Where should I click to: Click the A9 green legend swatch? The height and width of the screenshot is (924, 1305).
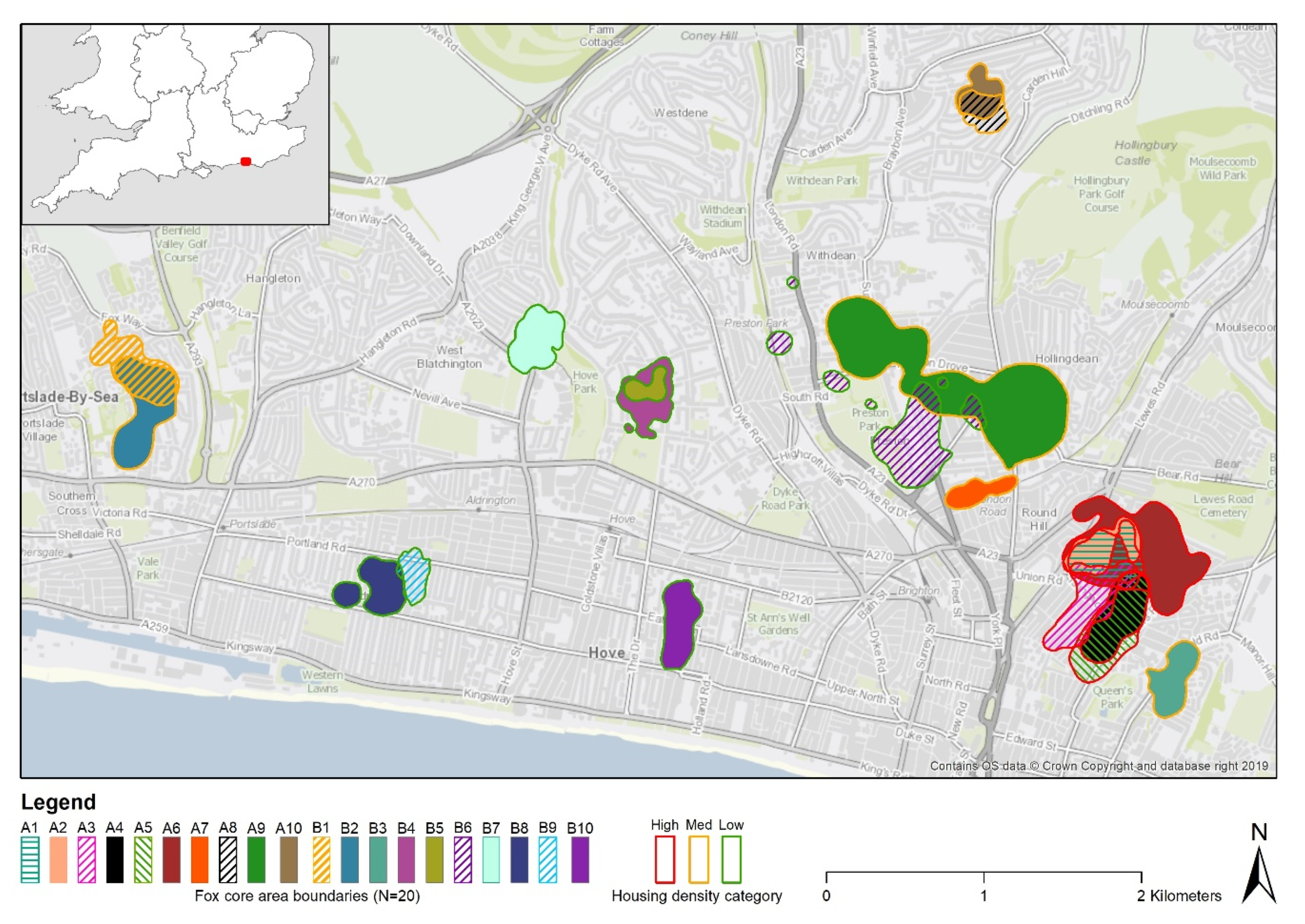tap(256, 859)
